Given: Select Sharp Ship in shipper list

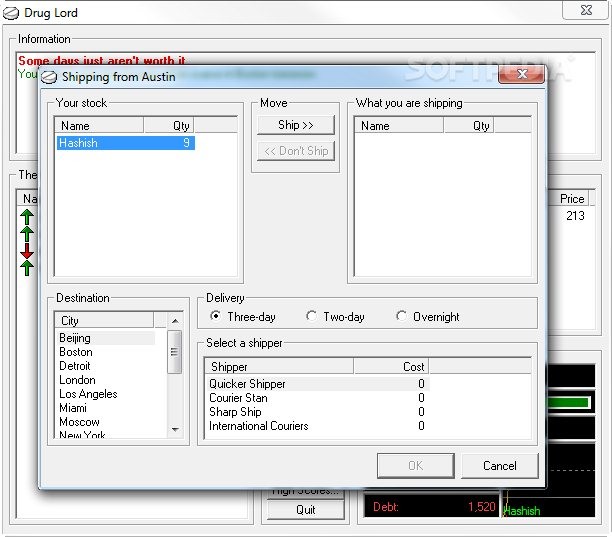Looking at the screenshot, I should pyautogui.click(x=317, y=412).
